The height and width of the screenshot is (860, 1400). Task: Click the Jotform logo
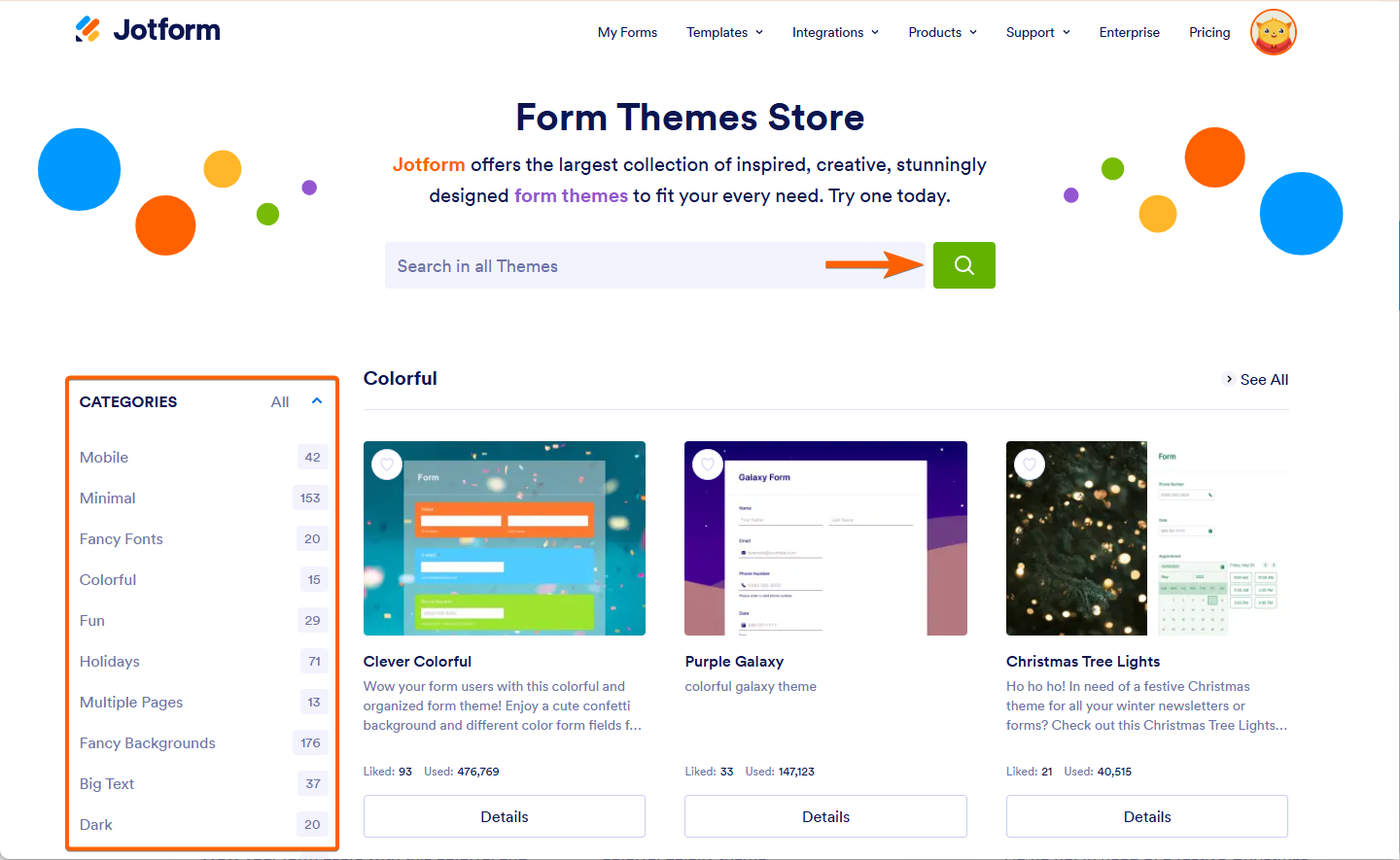tap(148, 30)
